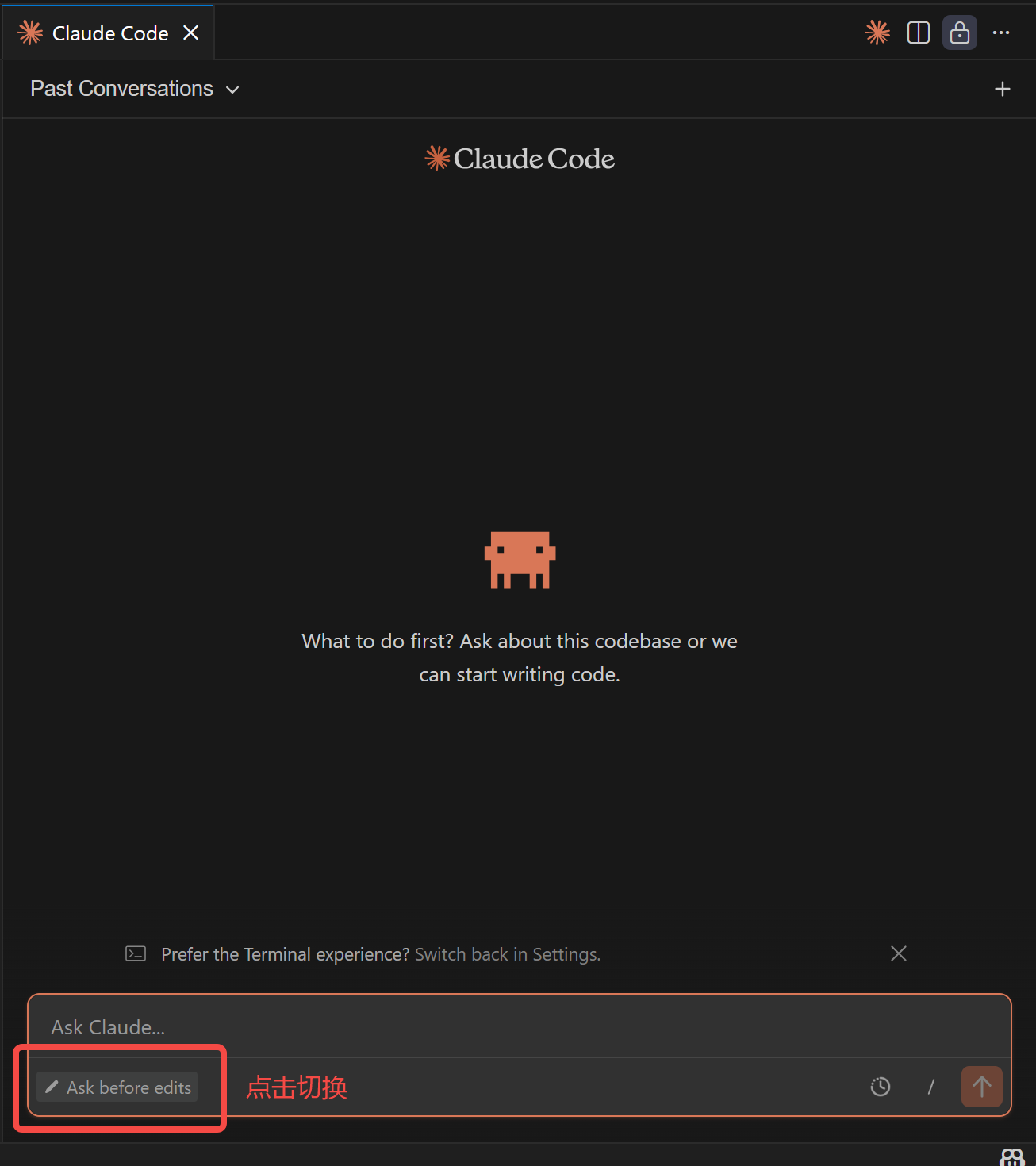Click the Claude spark icon on the tab
1036x1166 pixels.
[30, 33]
